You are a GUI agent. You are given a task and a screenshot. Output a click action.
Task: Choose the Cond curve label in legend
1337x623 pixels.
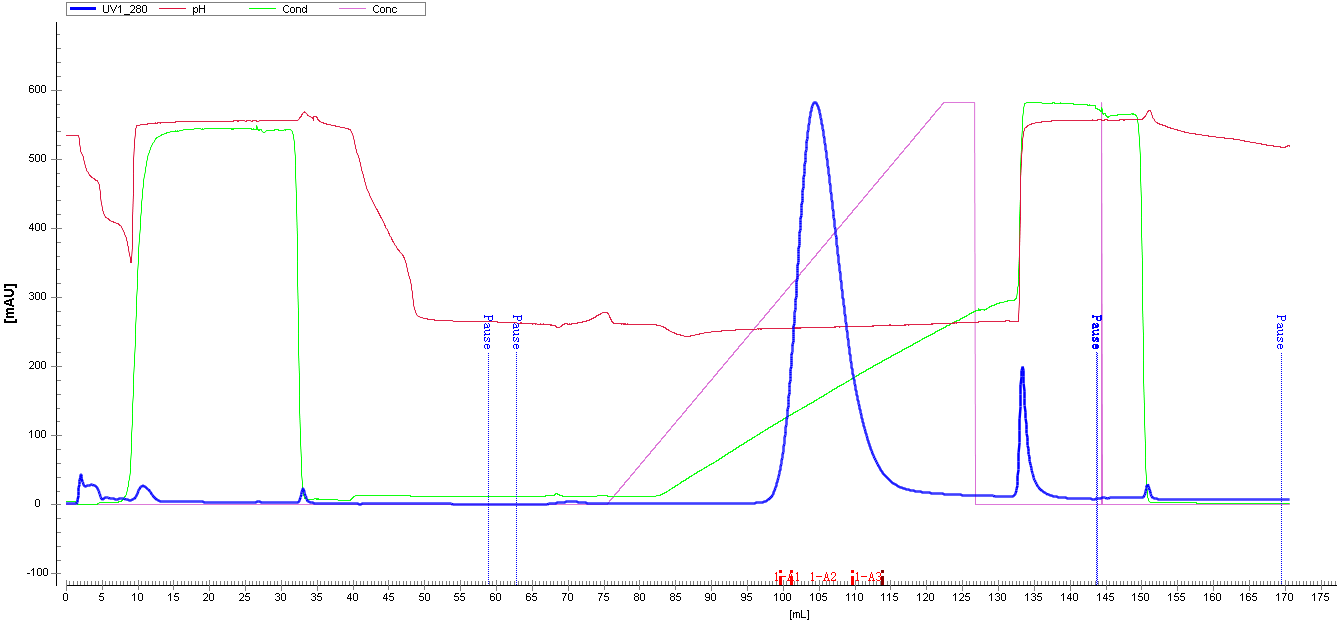(295, 9)
